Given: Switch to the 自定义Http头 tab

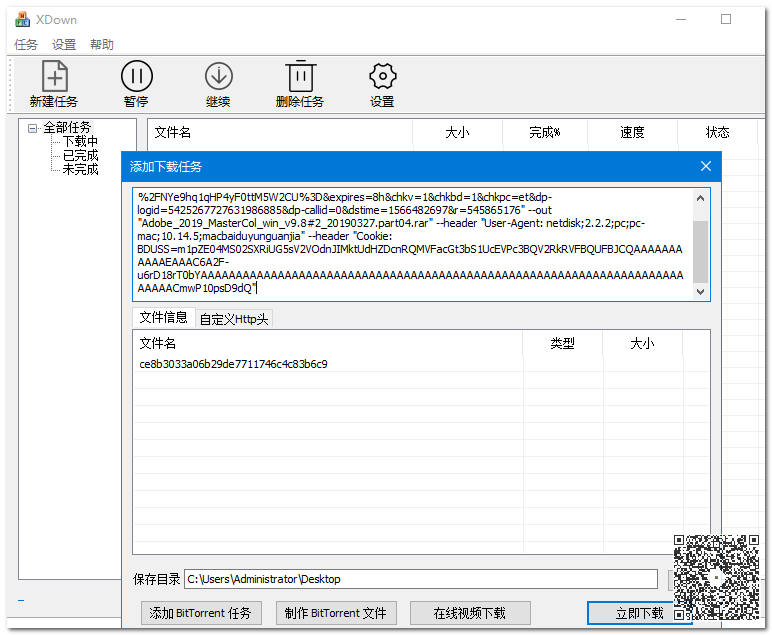Looking at the screenshot, I should (x=234, y=319).
